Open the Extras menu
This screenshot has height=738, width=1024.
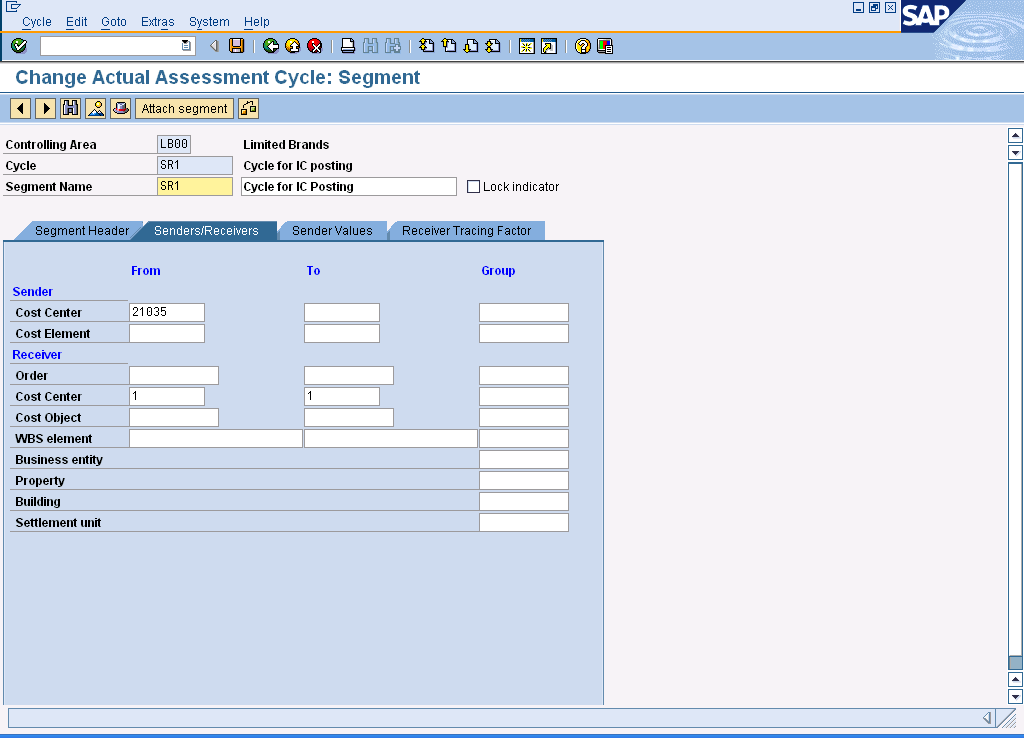pyautogui.click(x=157, y=22)
